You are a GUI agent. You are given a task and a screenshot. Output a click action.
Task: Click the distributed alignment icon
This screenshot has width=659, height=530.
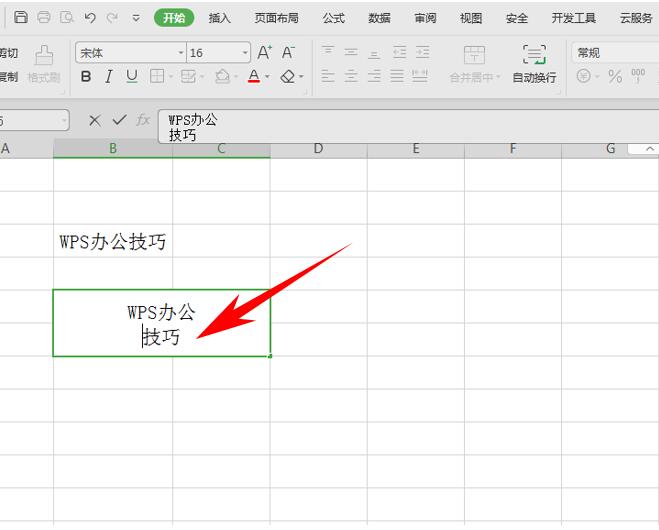420,76
